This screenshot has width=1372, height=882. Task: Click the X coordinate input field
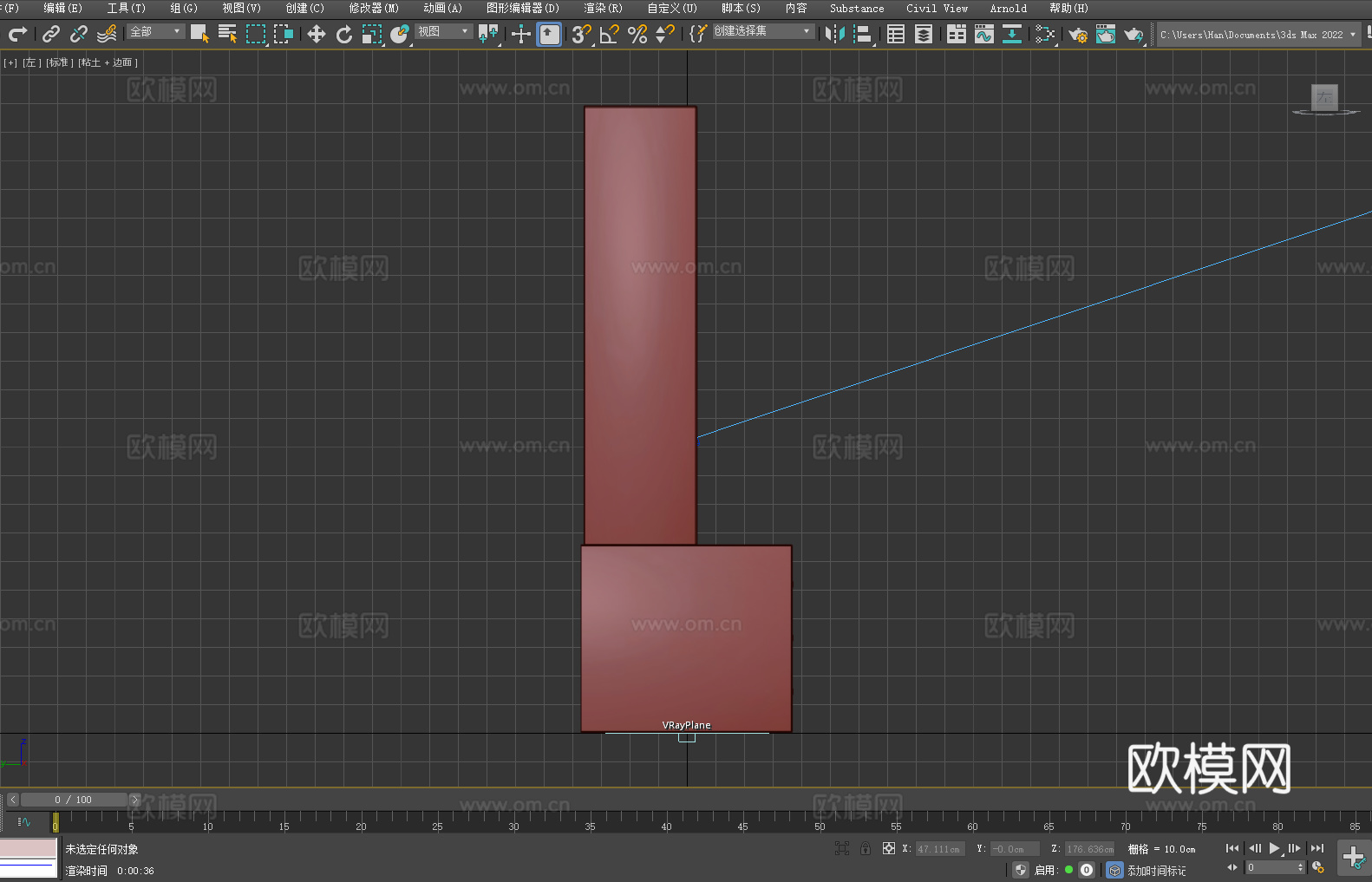coord(939,849)
